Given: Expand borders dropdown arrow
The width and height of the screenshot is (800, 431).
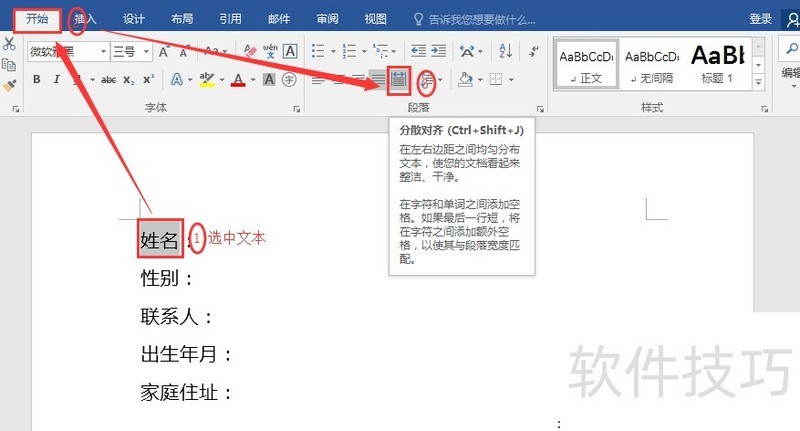Looking at the screenshot, I should 511,79.
